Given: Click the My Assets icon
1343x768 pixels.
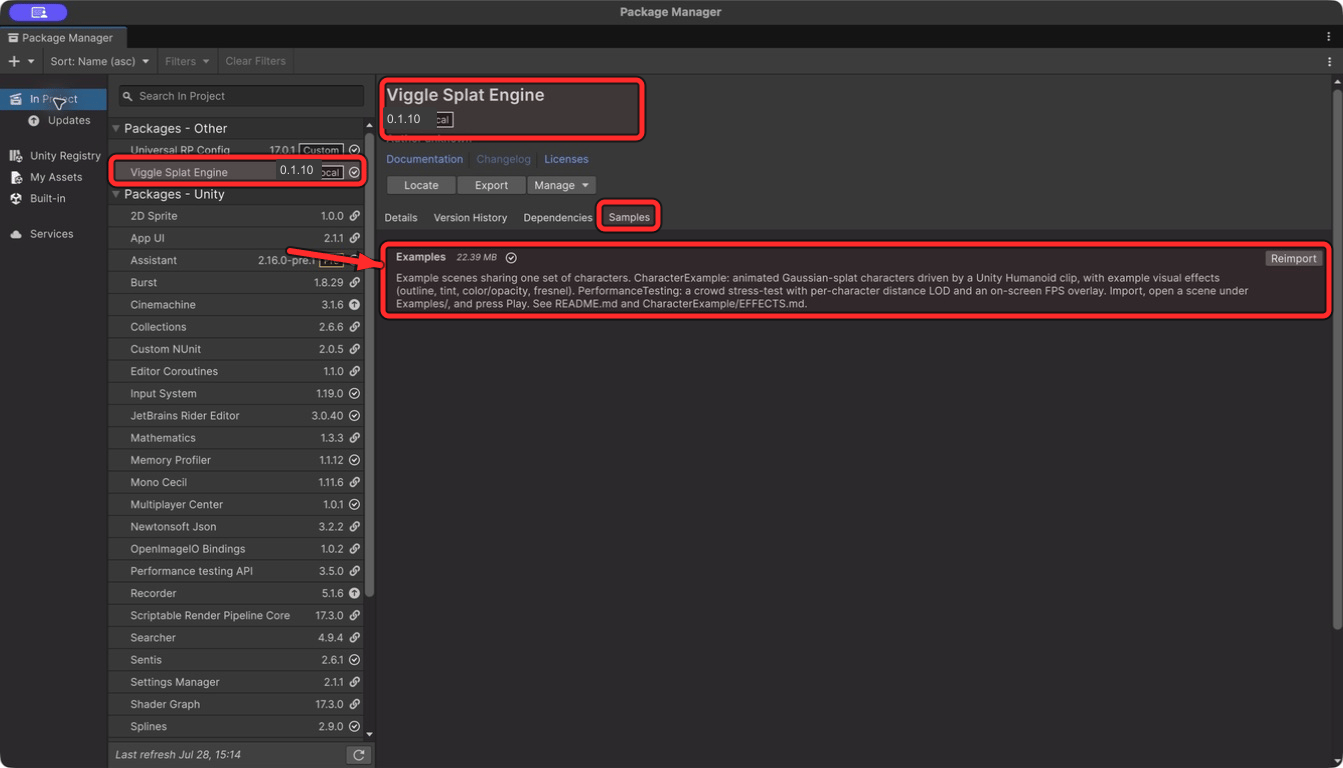Looking at the screenshot, I should tap(16, 177).
